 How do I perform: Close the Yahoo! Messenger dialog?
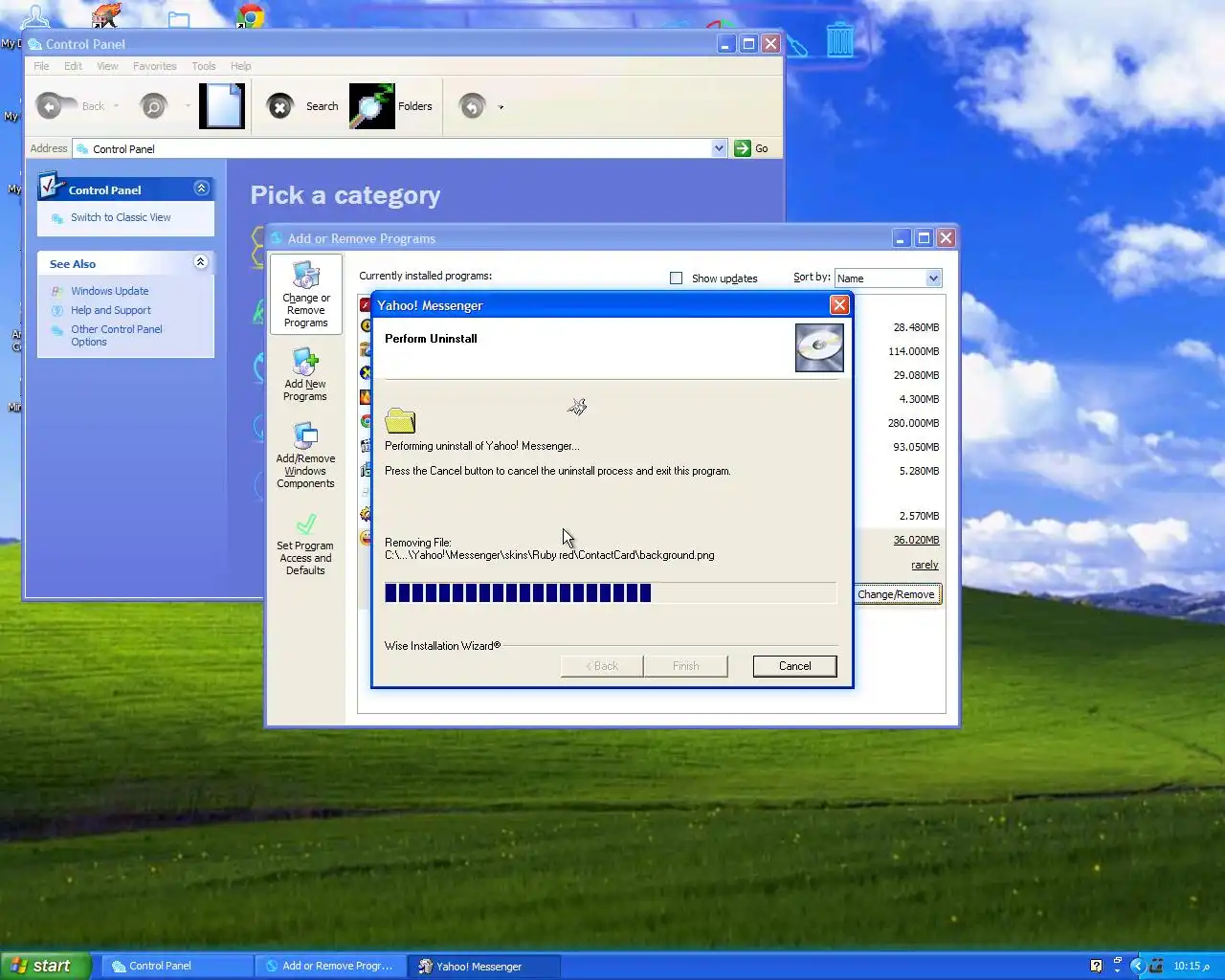[x=839, y=304]
